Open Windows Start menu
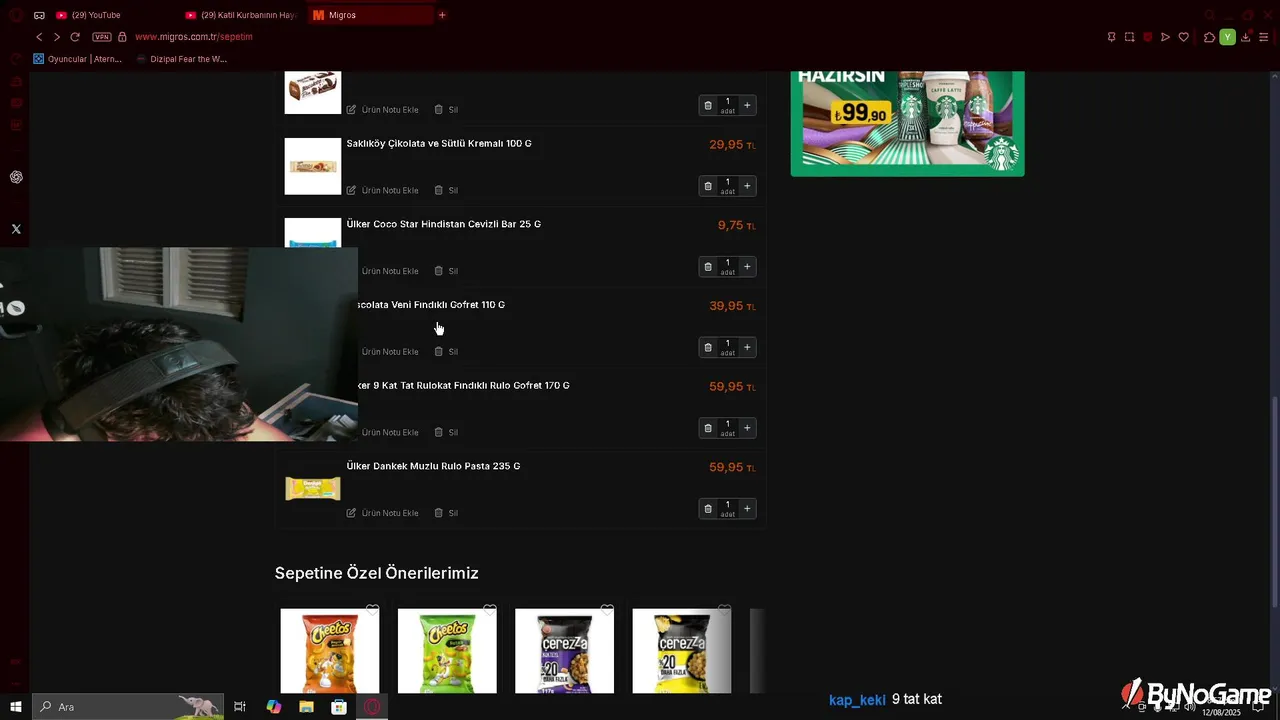The width and height of the screenshot is (1280, 720). pos(15,707)
